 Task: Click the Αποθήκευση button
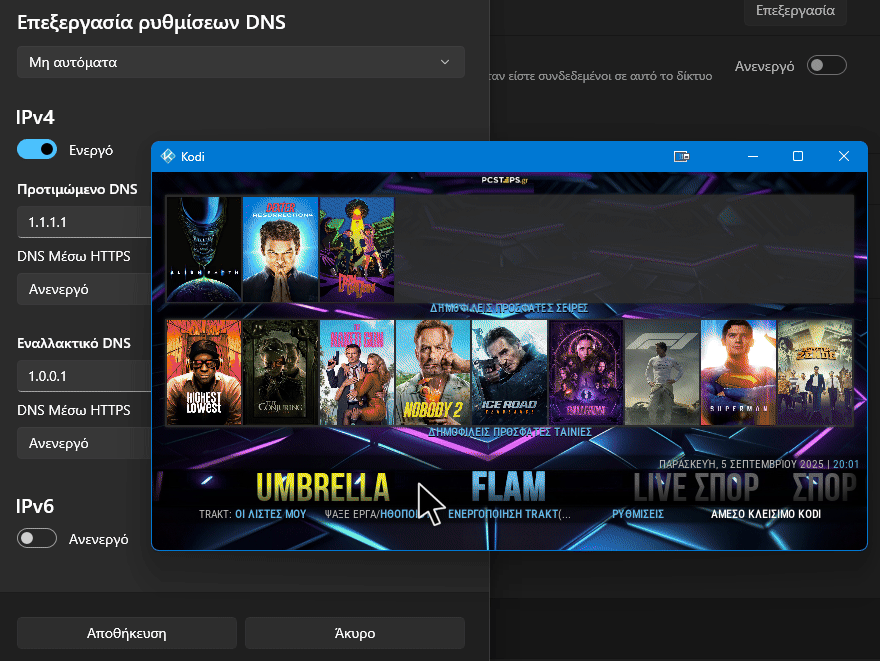(x=127, y=634)
